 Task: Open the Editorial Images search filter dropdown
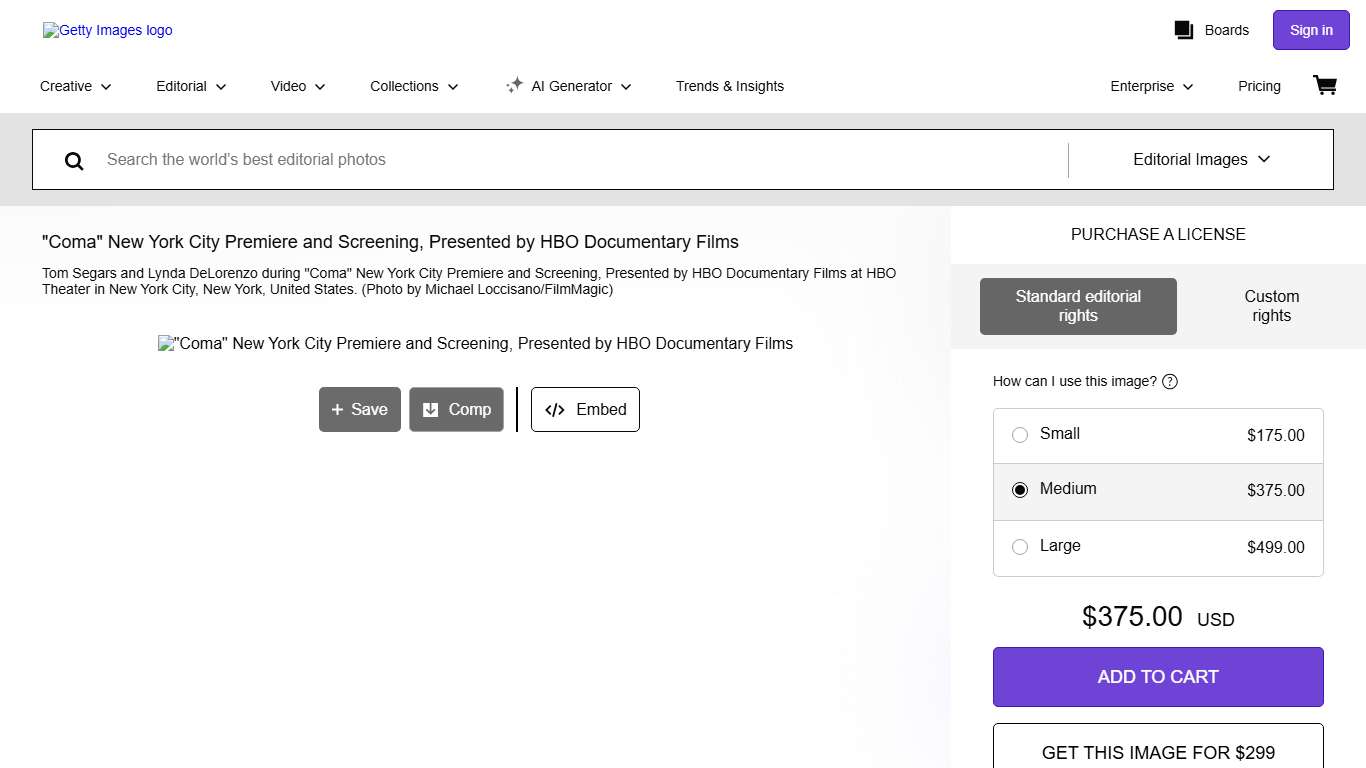click(1201, 159)
